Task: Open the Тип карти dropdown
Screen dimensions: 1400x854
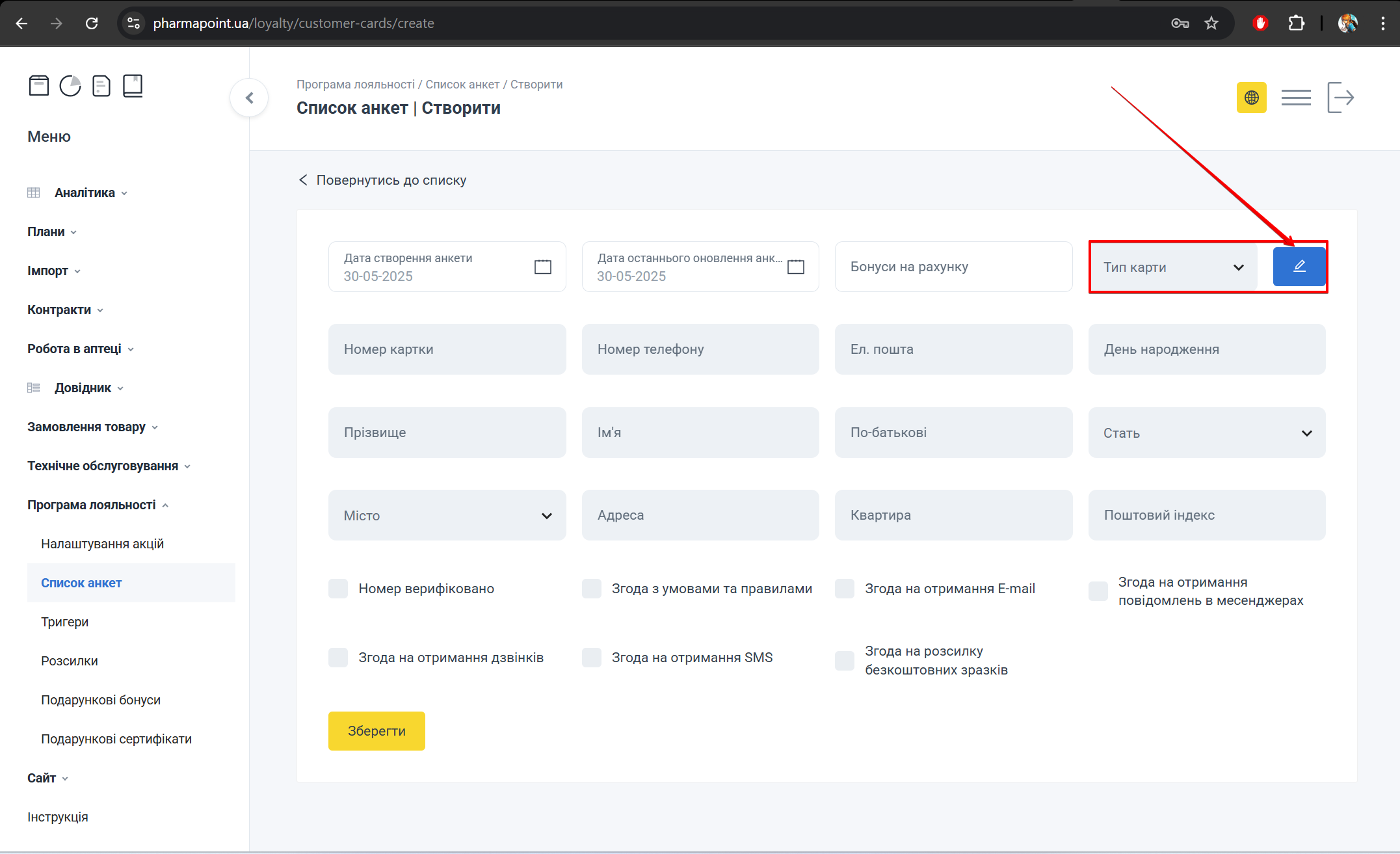Action: pyautogui.click(x=1172, y=267)
